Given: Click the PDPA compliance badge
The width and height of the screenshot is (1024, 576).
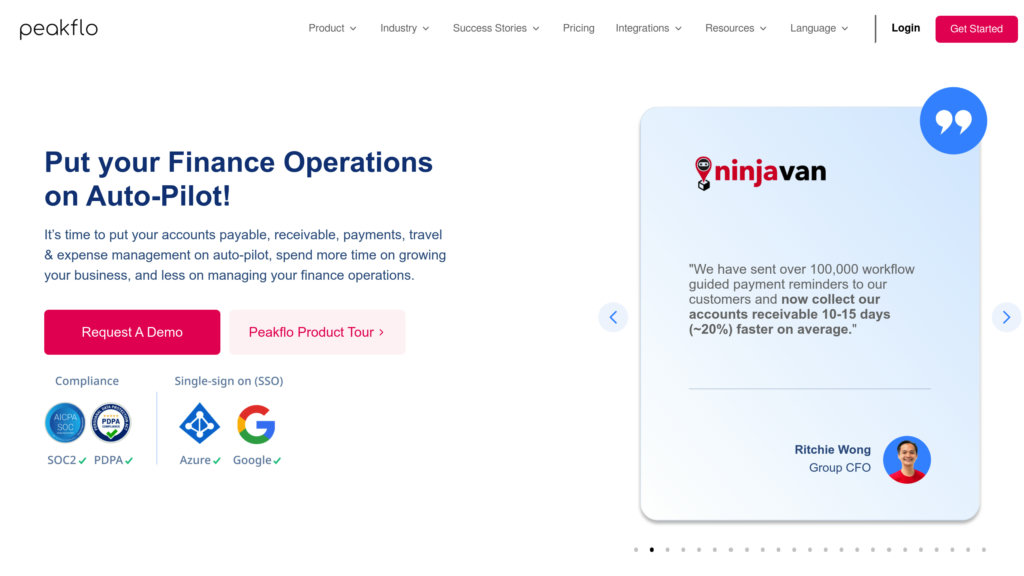Looking at the screenshot, I should (x=111, y=423).
